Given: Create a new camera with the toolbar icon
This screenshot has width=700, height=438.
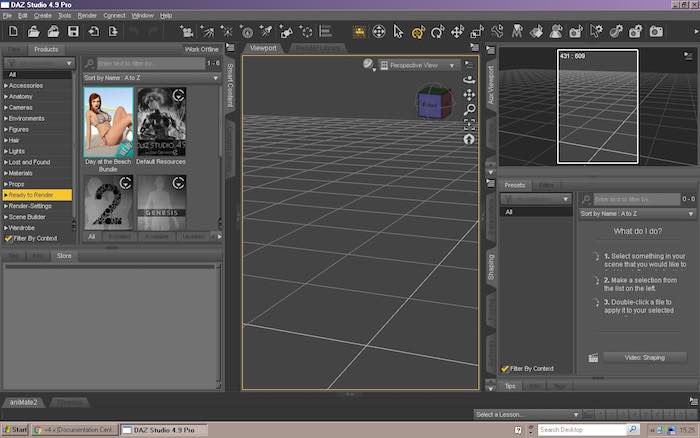Looking at the screenshot, I should (187, 32).
